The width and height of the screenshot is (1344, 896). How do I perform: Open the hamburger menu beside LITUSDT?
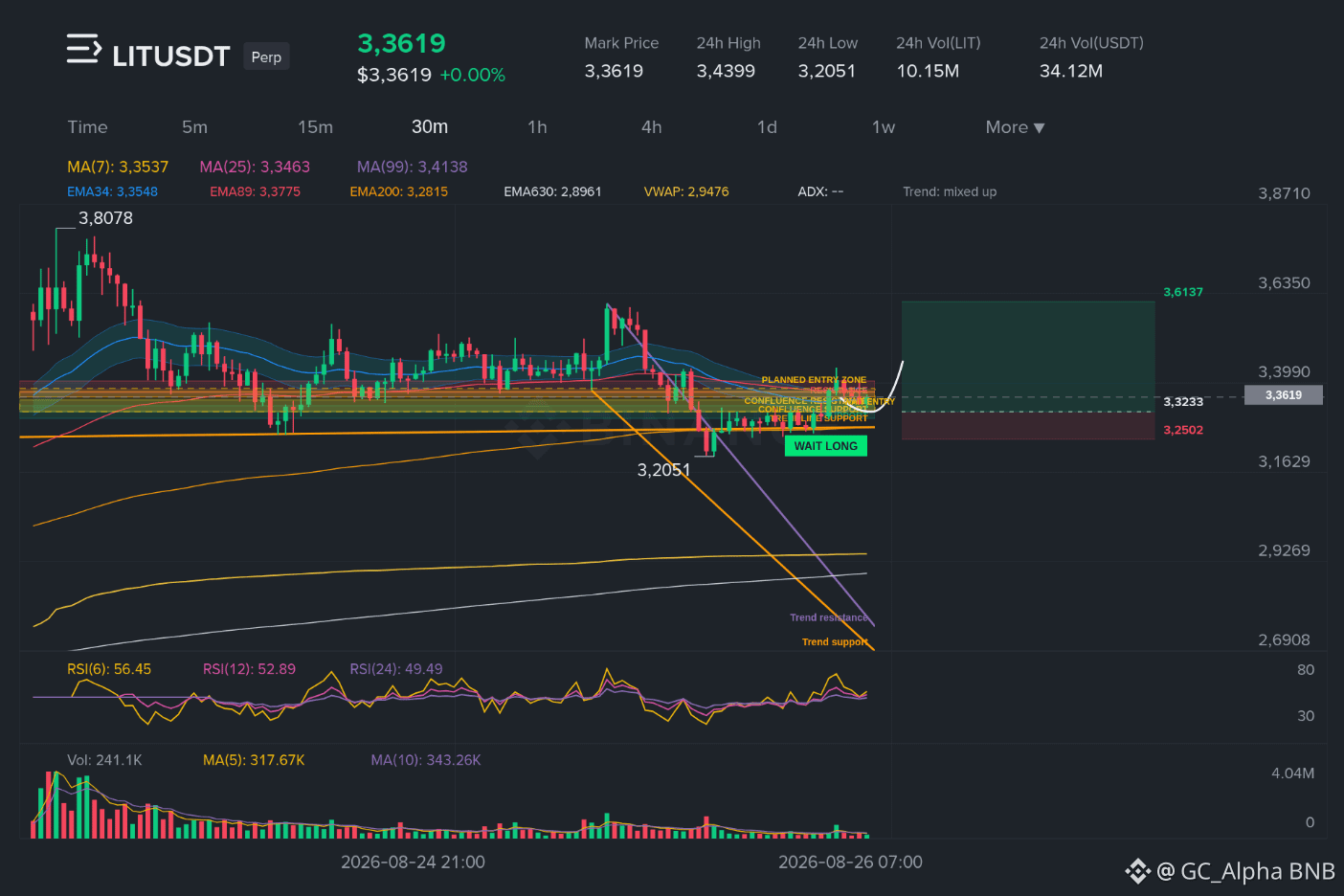tap(83, 49)
